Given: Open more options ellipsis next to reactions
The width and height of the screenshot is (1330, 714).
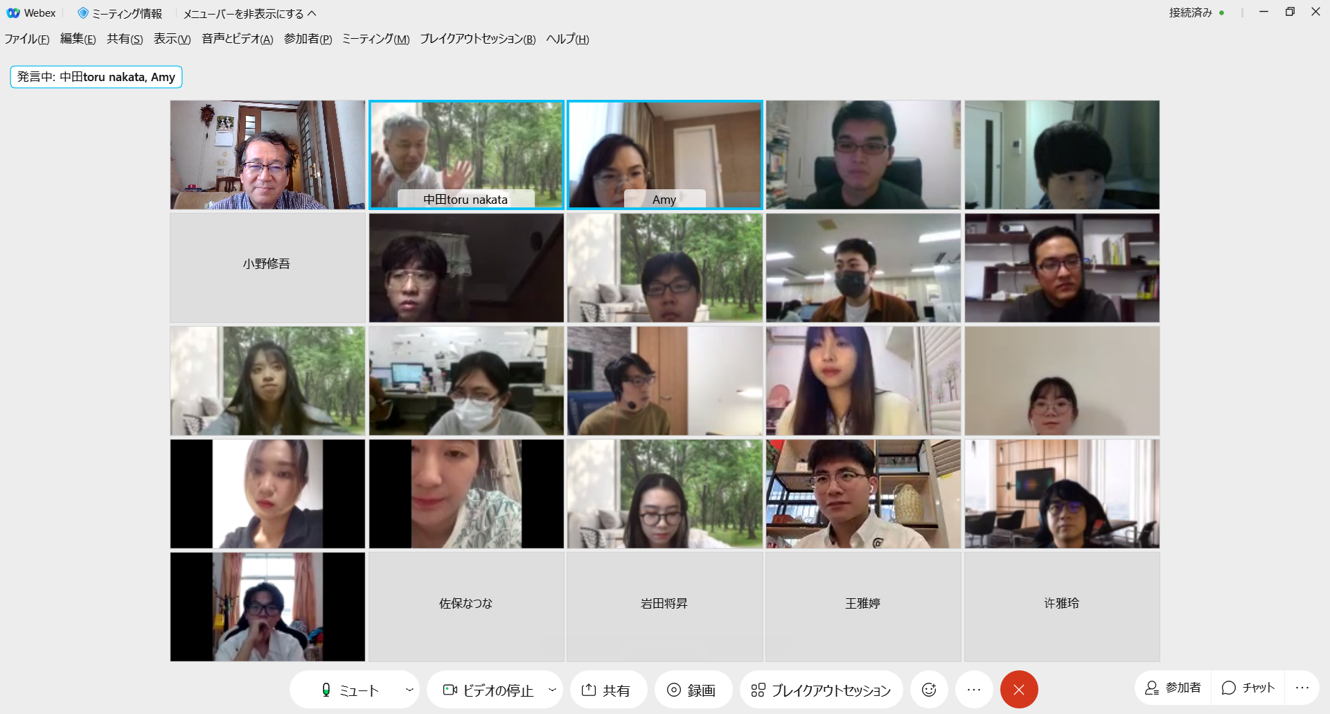Looking at the screenshot, I should click(974, 690).
